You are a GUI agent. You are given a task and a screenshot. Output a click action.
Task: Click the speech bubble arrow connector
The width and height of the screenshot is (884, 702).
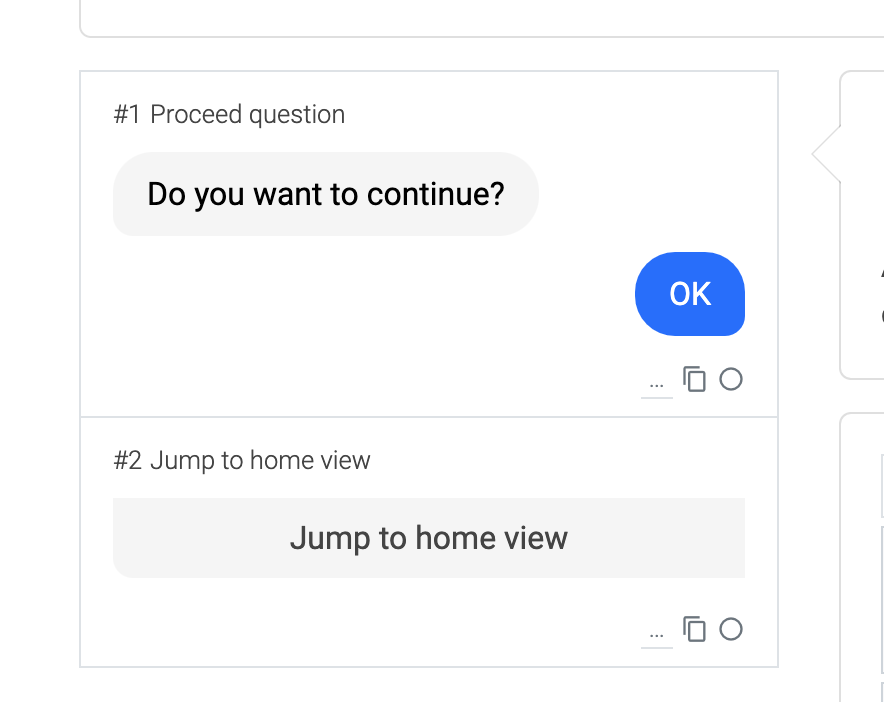coord(822,155)
